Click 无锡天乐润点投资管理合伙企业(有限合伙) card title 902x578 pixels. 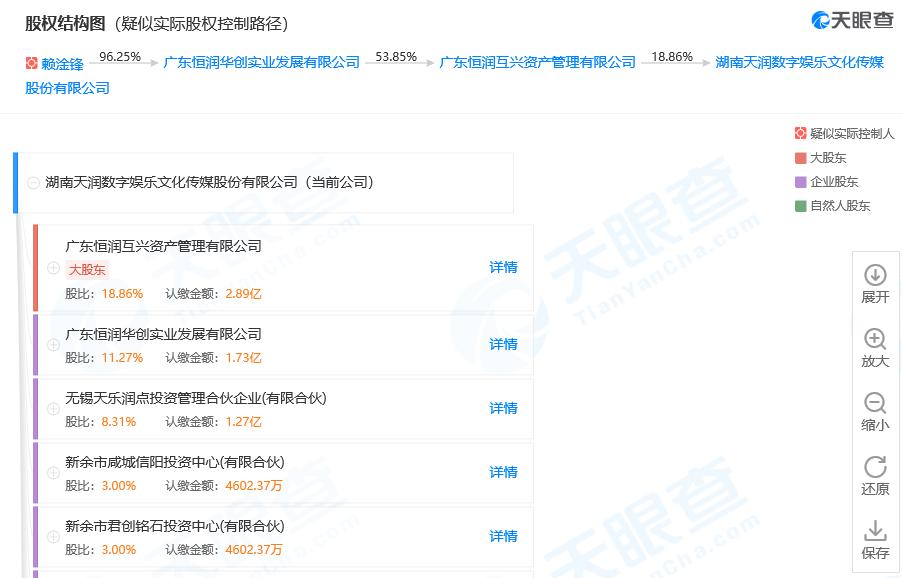(x=196, y=398)
